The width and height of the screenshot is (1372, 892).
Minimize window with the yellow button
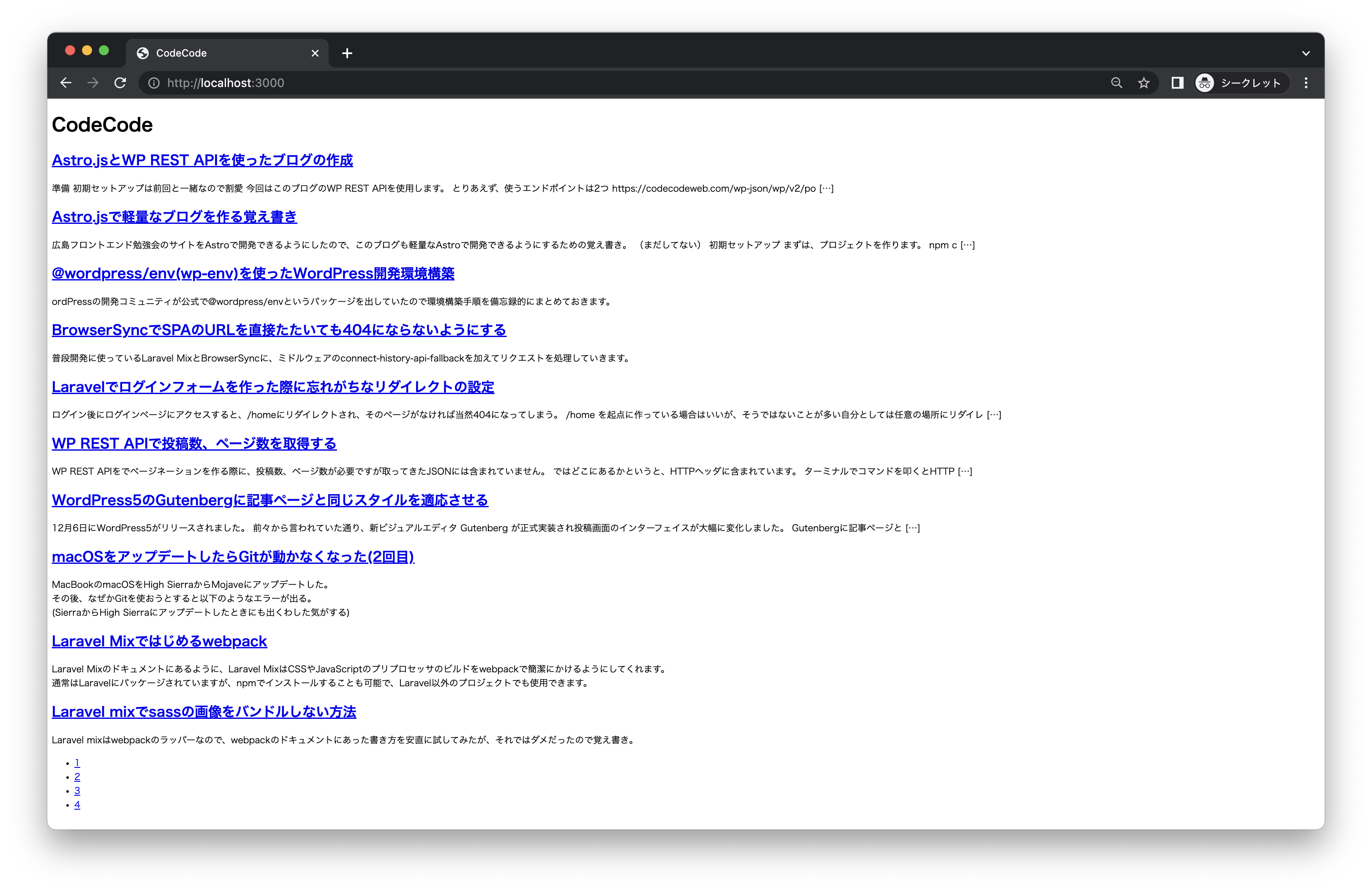[x=87, y=50]
